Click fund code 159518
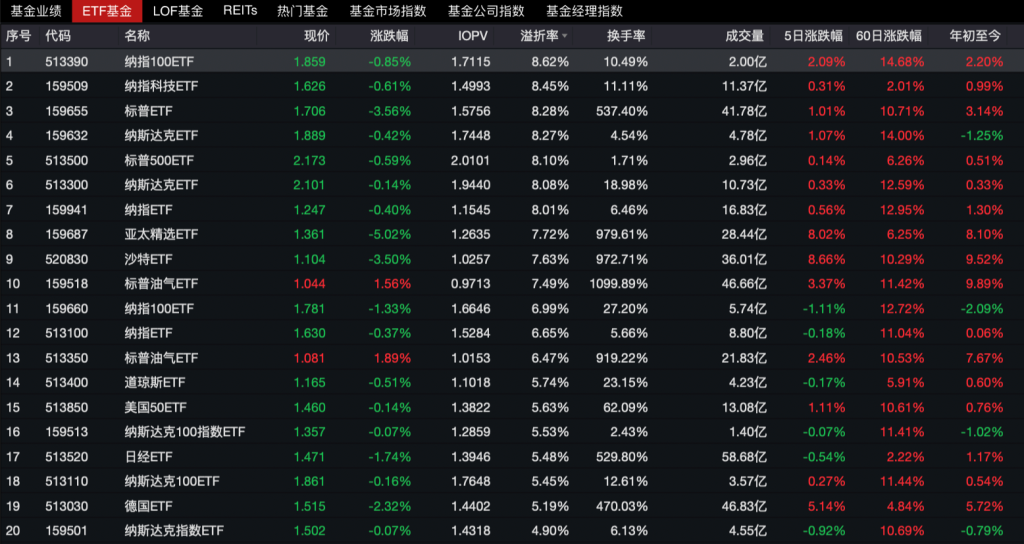This screenshot has width=1024, height=544. click(67, 284)
